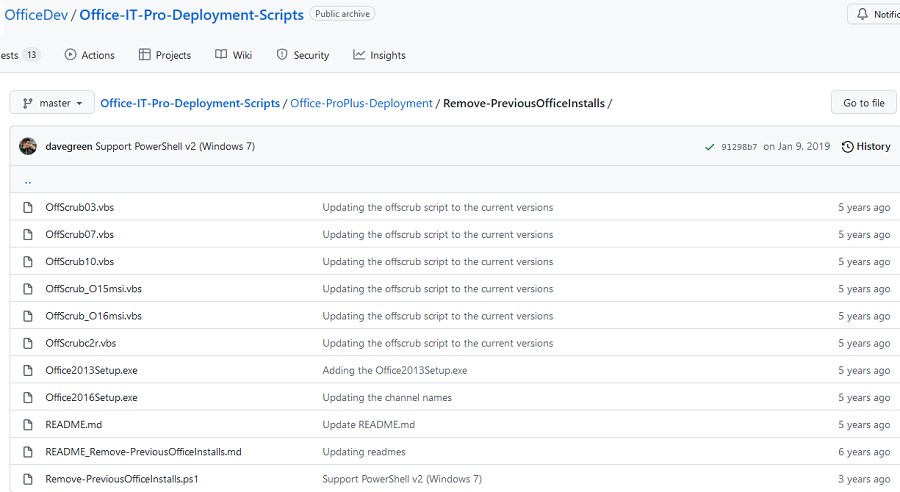The height and width of the screenshot is (492, 900).
Task: Click the file icon beside Office2013Setup.exe
Action: 28,370
